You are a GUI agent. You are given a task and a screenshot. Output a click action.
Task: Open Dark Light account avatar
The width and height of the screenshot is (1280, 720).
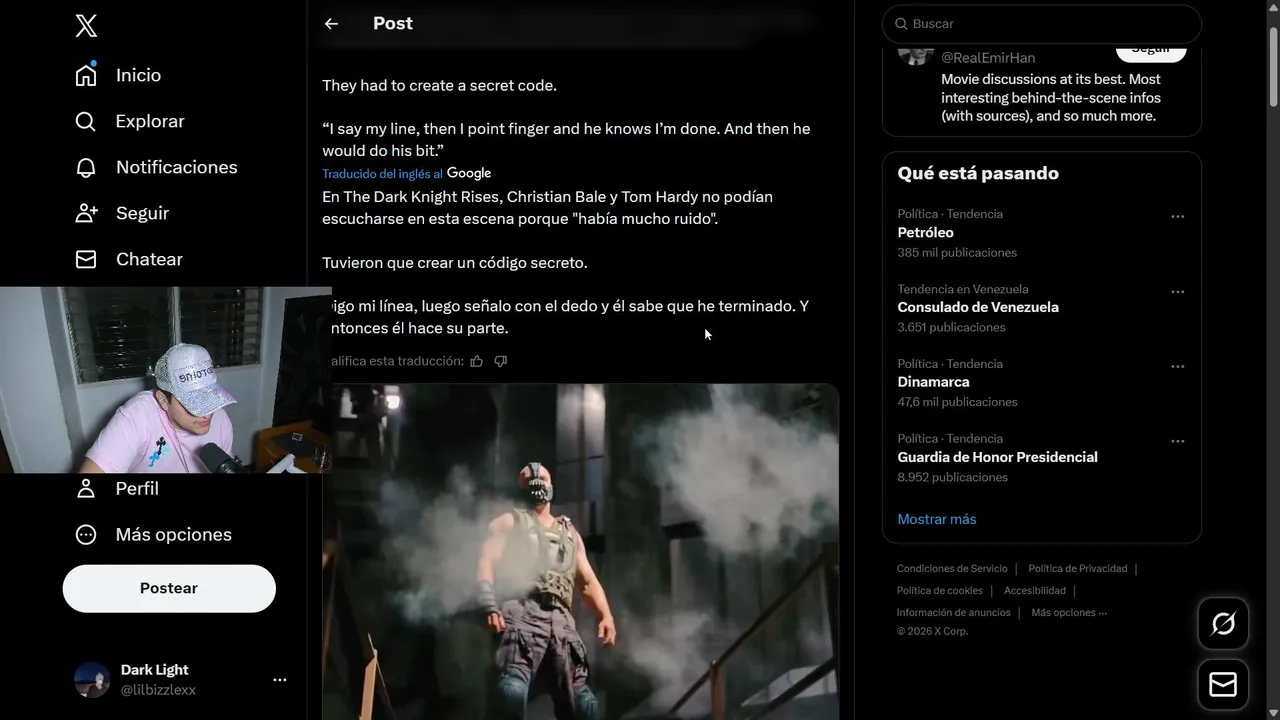92,680
